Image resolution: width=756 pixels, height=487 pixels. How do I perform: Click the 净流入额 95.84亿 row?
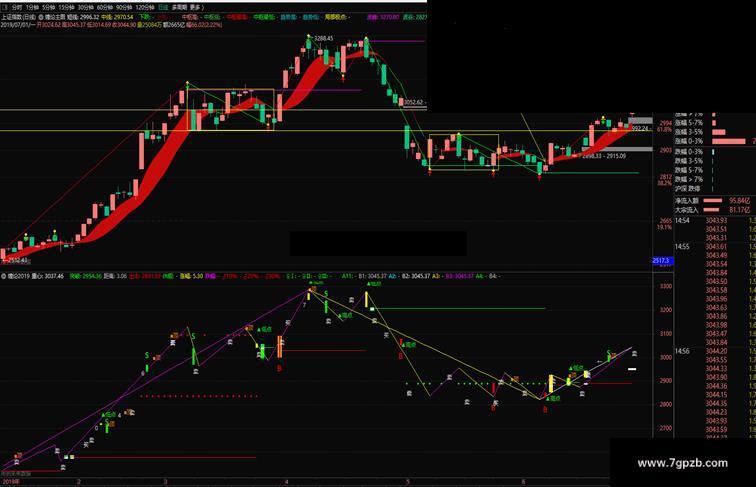point(715,200)
